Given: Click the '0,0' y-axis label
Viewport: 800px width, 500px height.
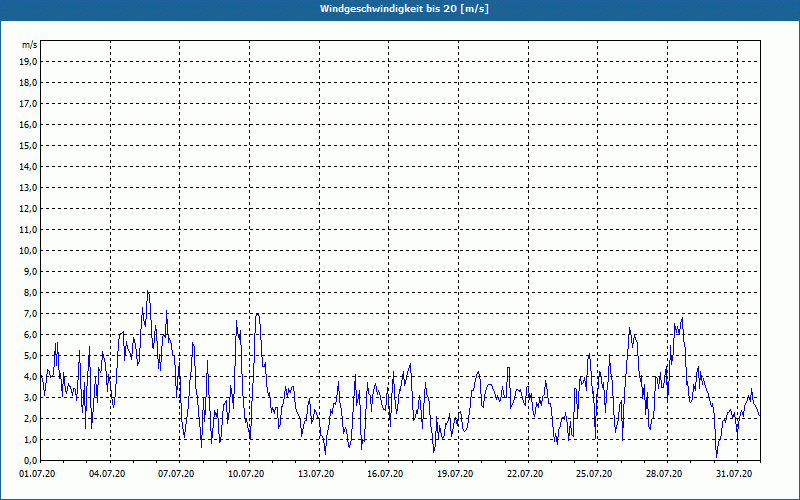Looking at the screenshot, I should click(30, 461).
